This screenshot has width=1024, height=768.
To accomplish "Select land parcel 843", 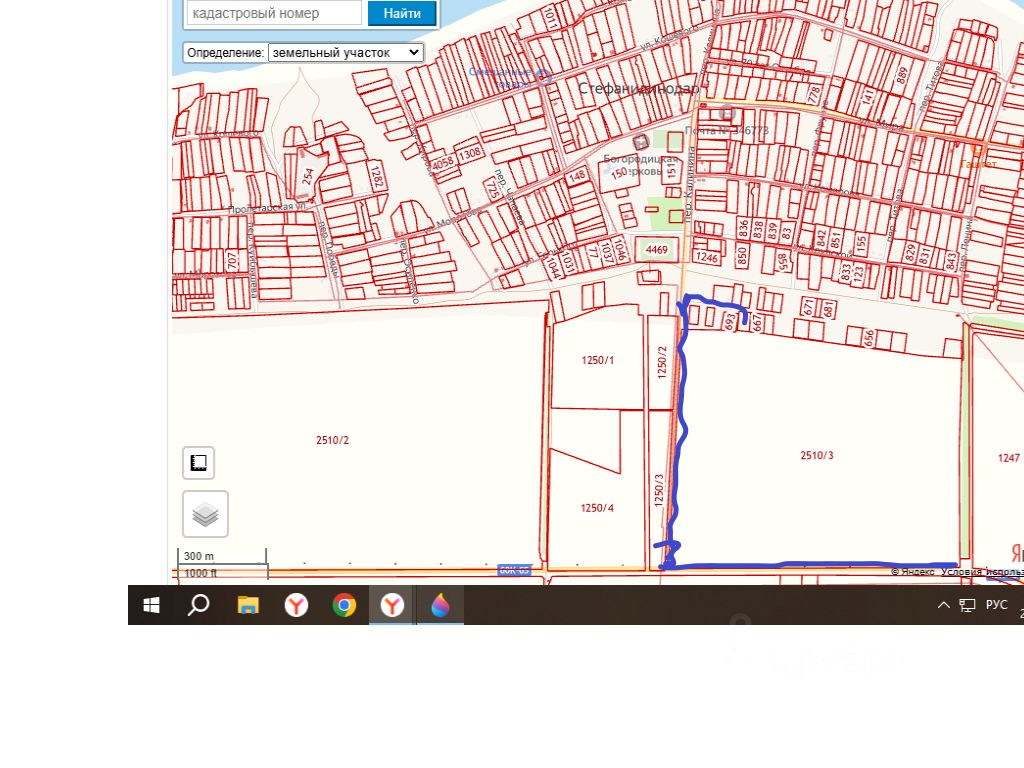I will tap(951, 261).
